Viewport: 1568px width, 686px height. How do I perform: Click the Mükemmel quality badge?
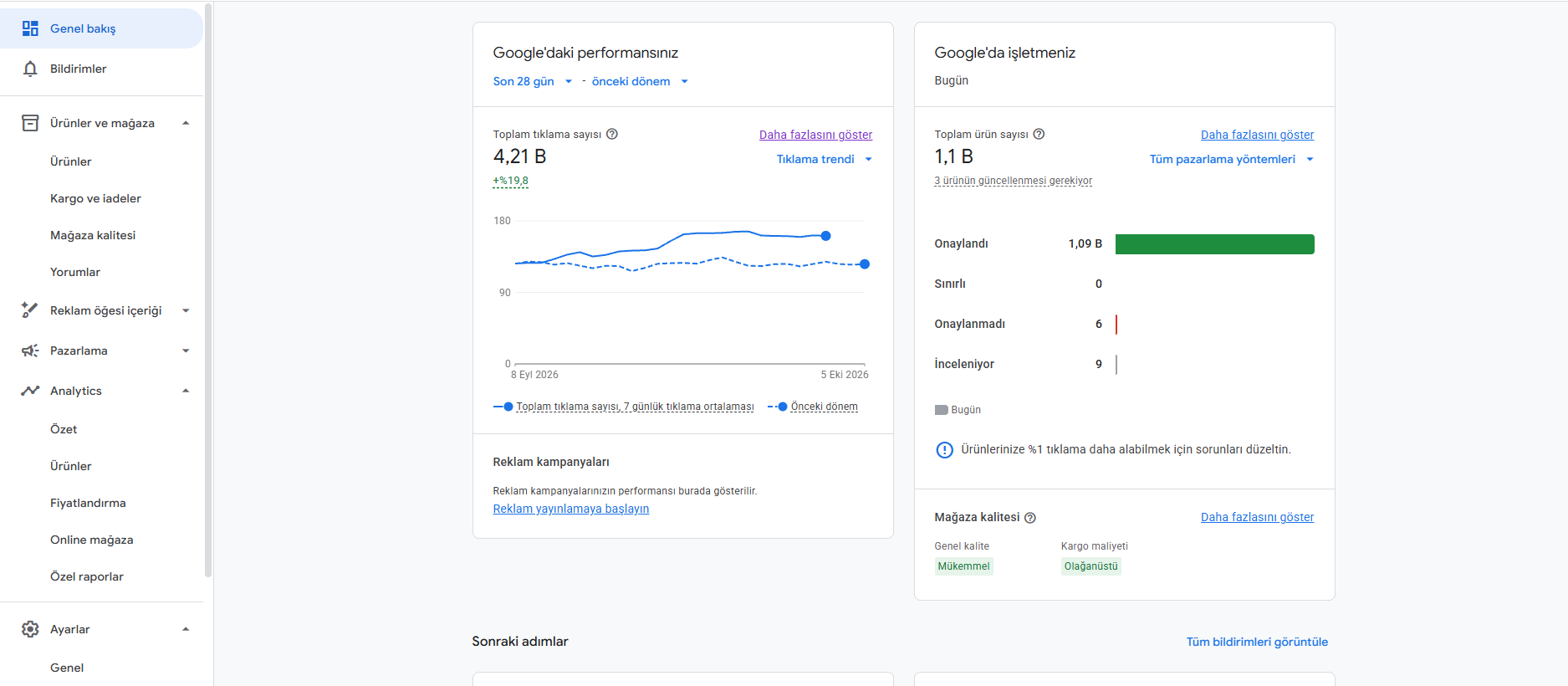(x=963, y=566)
